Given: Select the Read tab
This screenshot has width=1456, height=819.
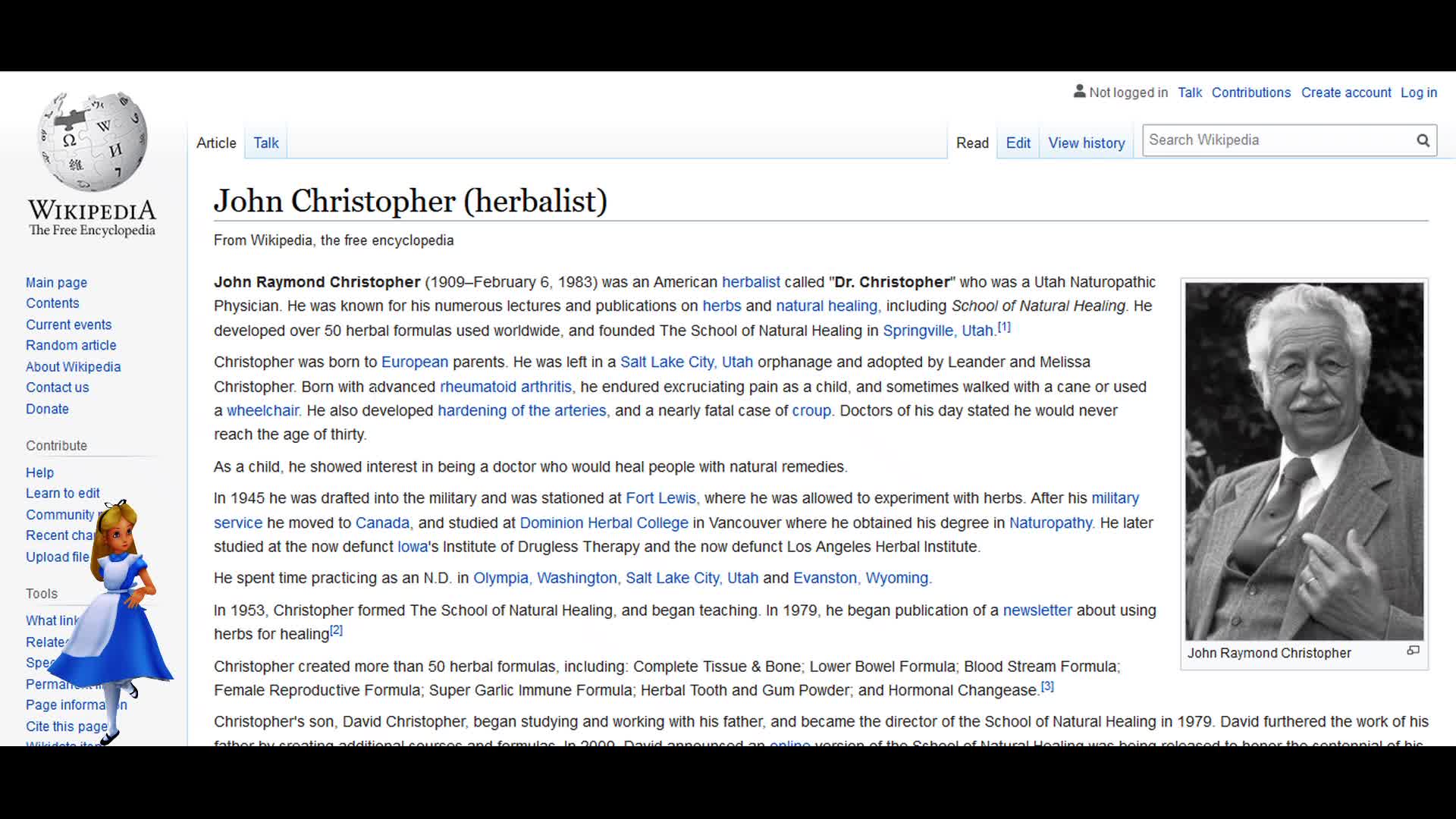Looking at the screenshot, I should [x=972, y=143].
